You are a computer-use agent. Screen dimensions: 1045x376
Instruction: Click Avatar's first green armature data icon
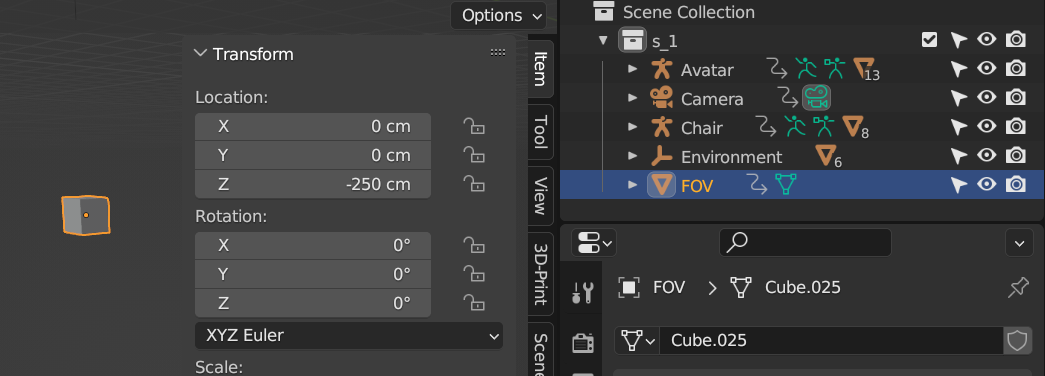tap(806, 69)
